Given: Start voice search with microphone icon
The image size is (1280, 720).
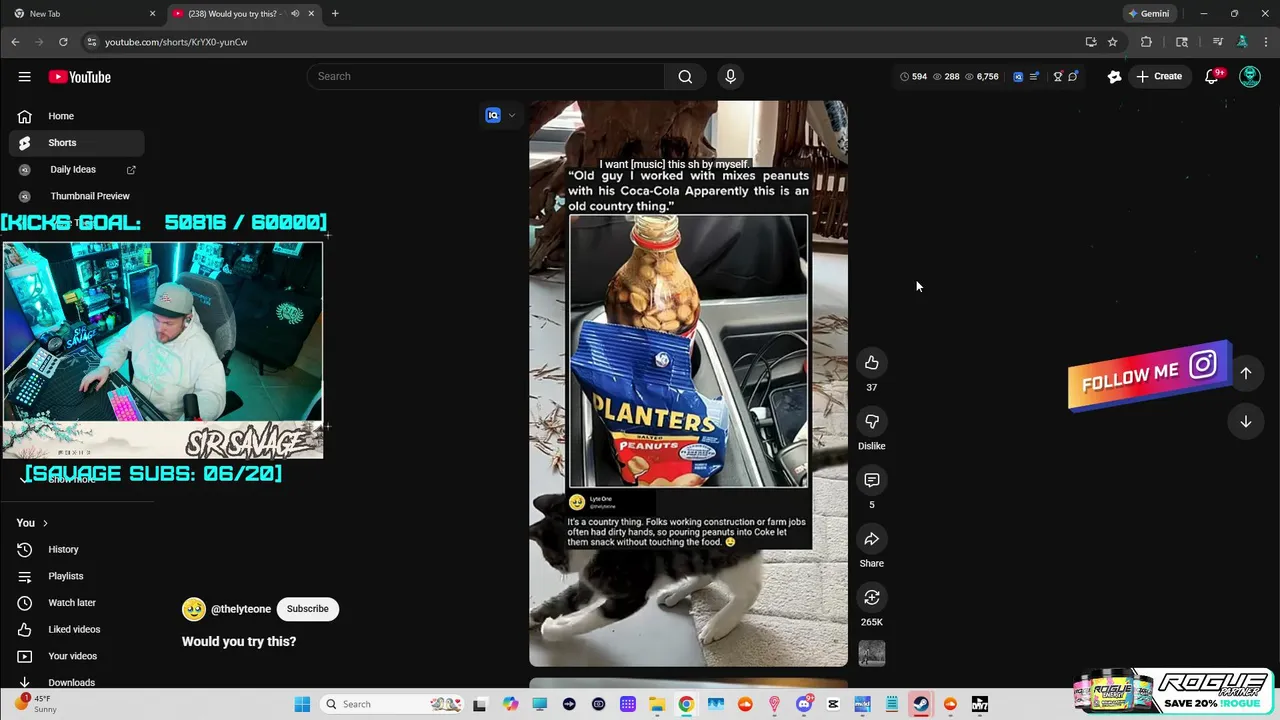Looking at the screenshot, I should coord(730,76).
